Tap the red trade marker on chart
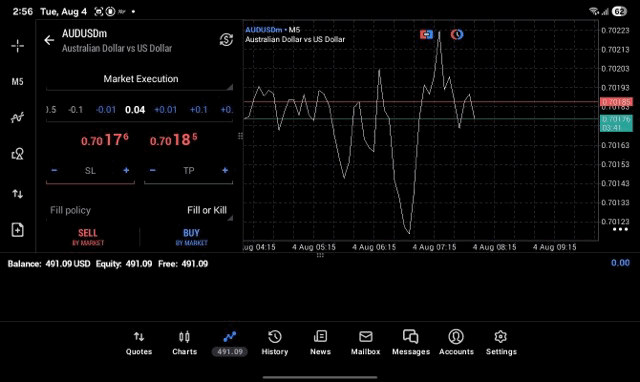This screenshot has width=640, height=382. (426, 34)
